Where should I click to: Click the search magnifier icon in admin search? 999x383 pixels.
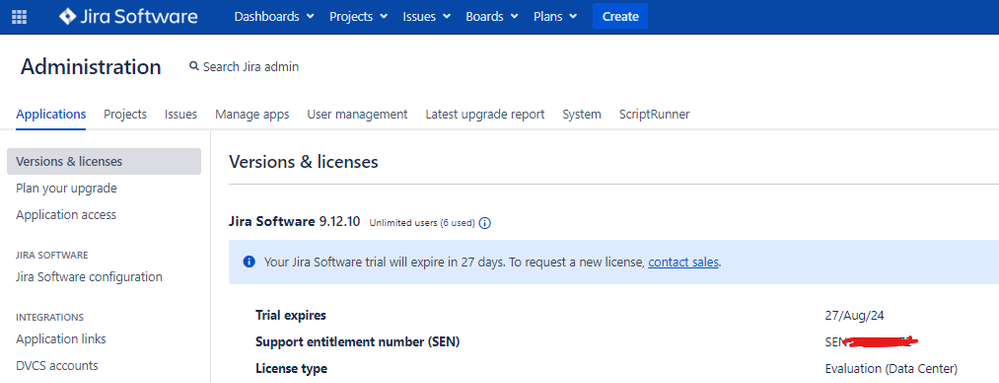point(194,66)
